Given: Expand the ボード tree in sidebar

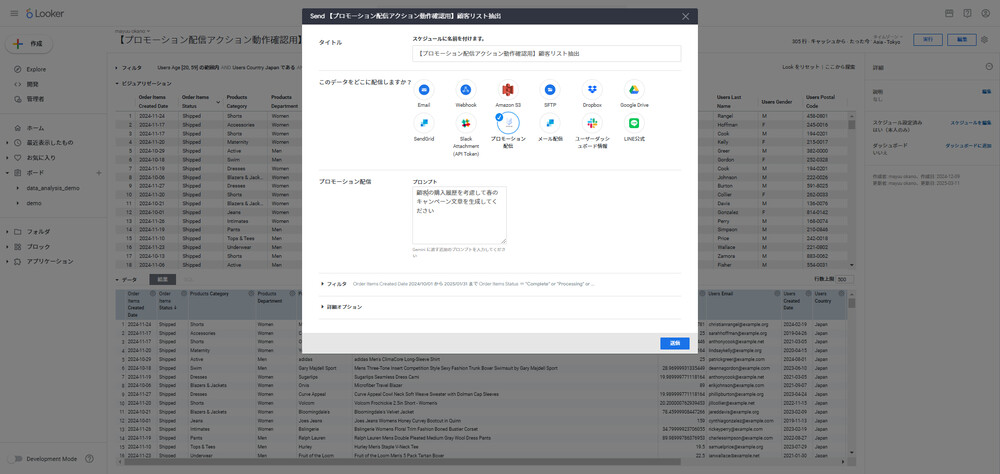Looking at the screenshot, I should (7, 172).
